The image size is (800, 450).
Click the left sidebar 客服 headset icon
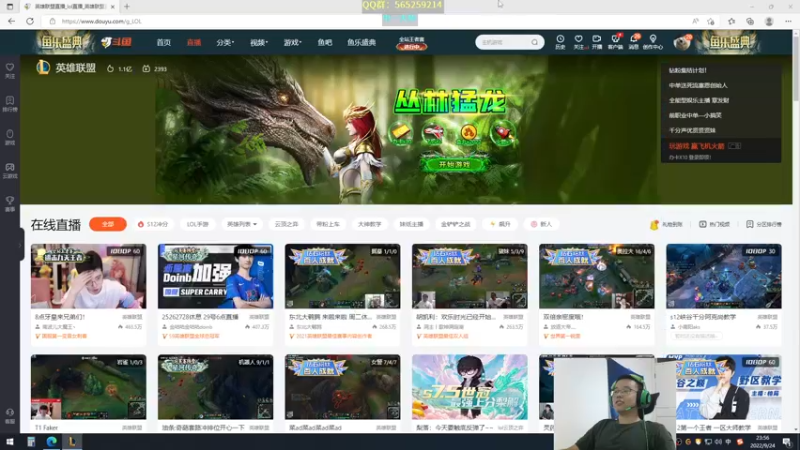click(x=10, y=416)
